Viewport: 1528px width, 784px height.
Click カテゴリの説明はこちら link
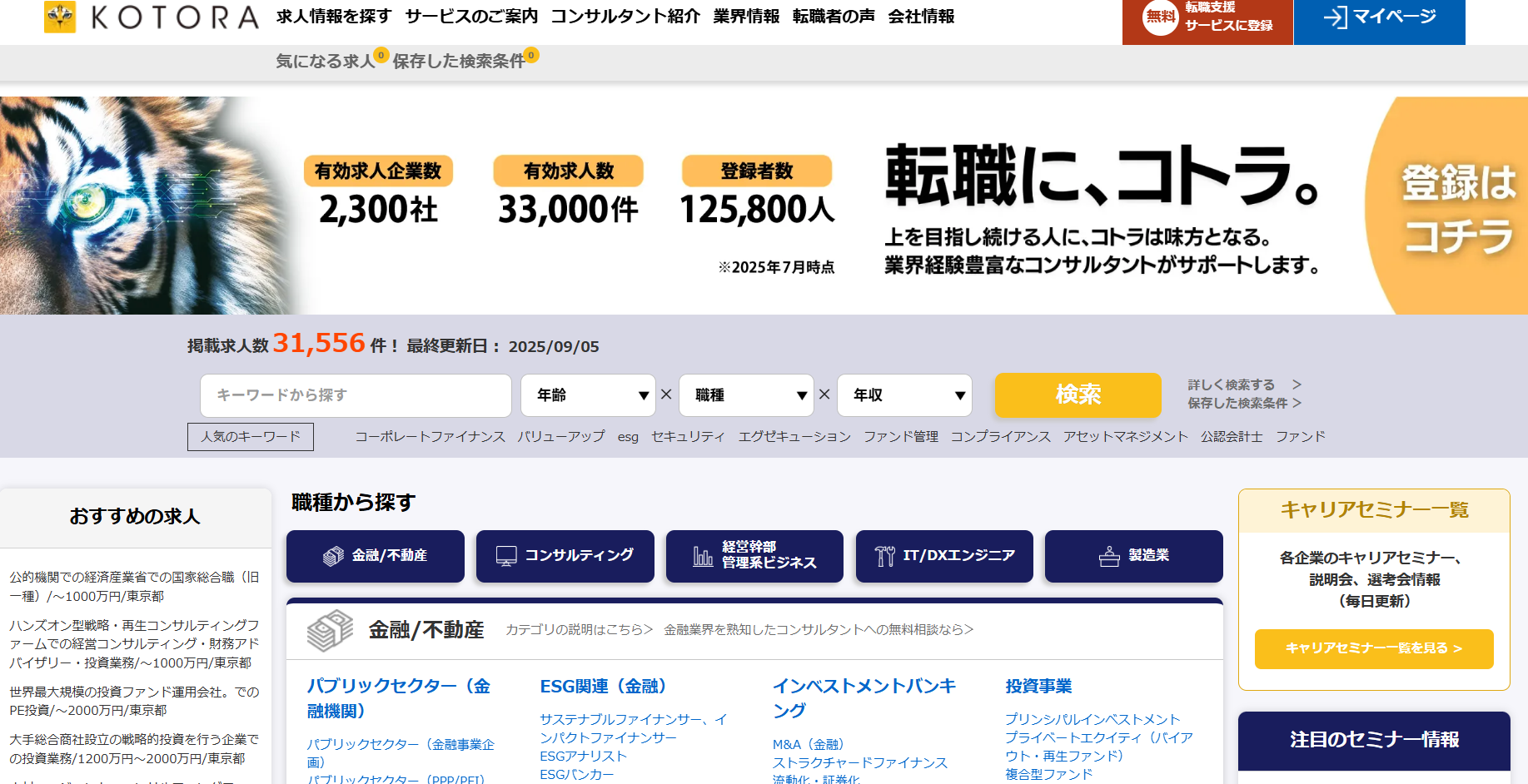[x=580, y=629]
